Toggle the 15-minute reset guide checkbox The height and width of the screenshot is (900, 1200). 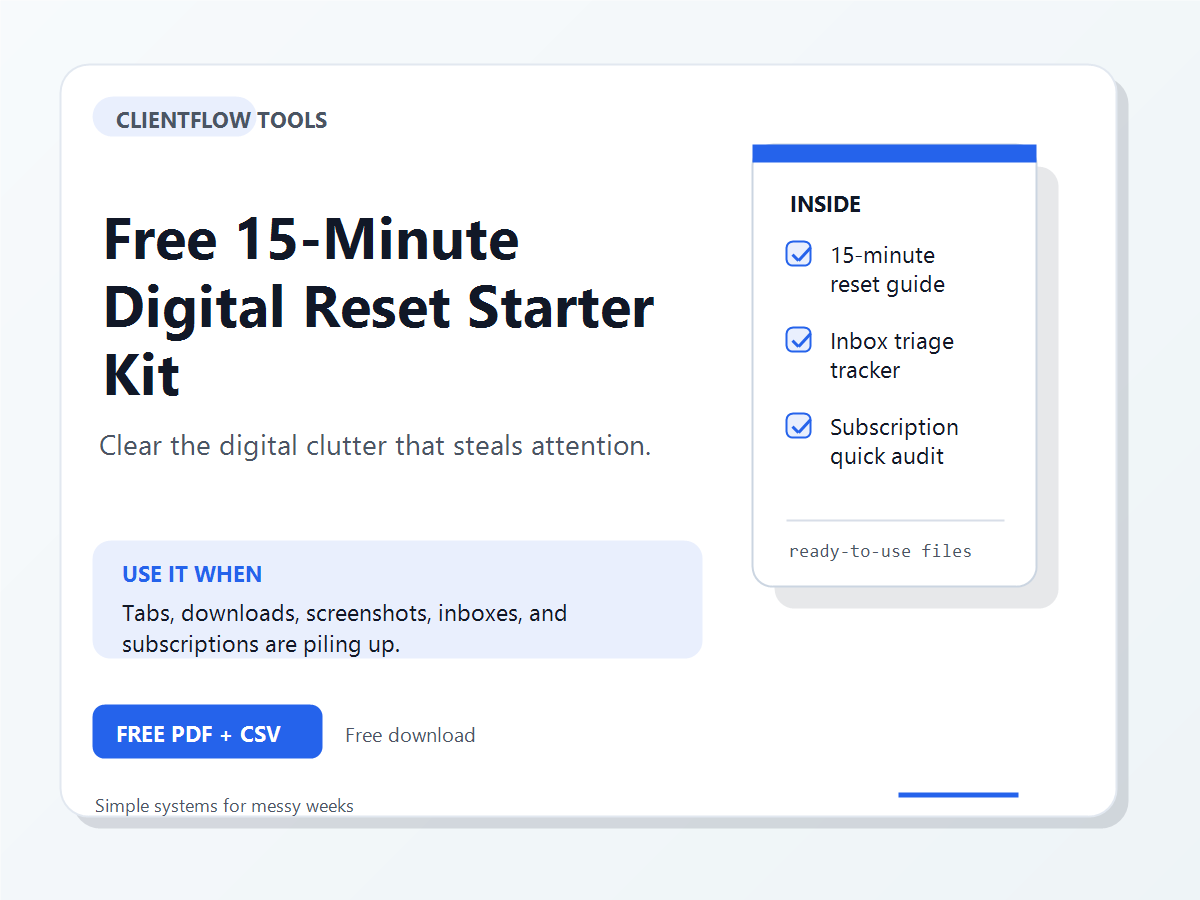(799, 254)
